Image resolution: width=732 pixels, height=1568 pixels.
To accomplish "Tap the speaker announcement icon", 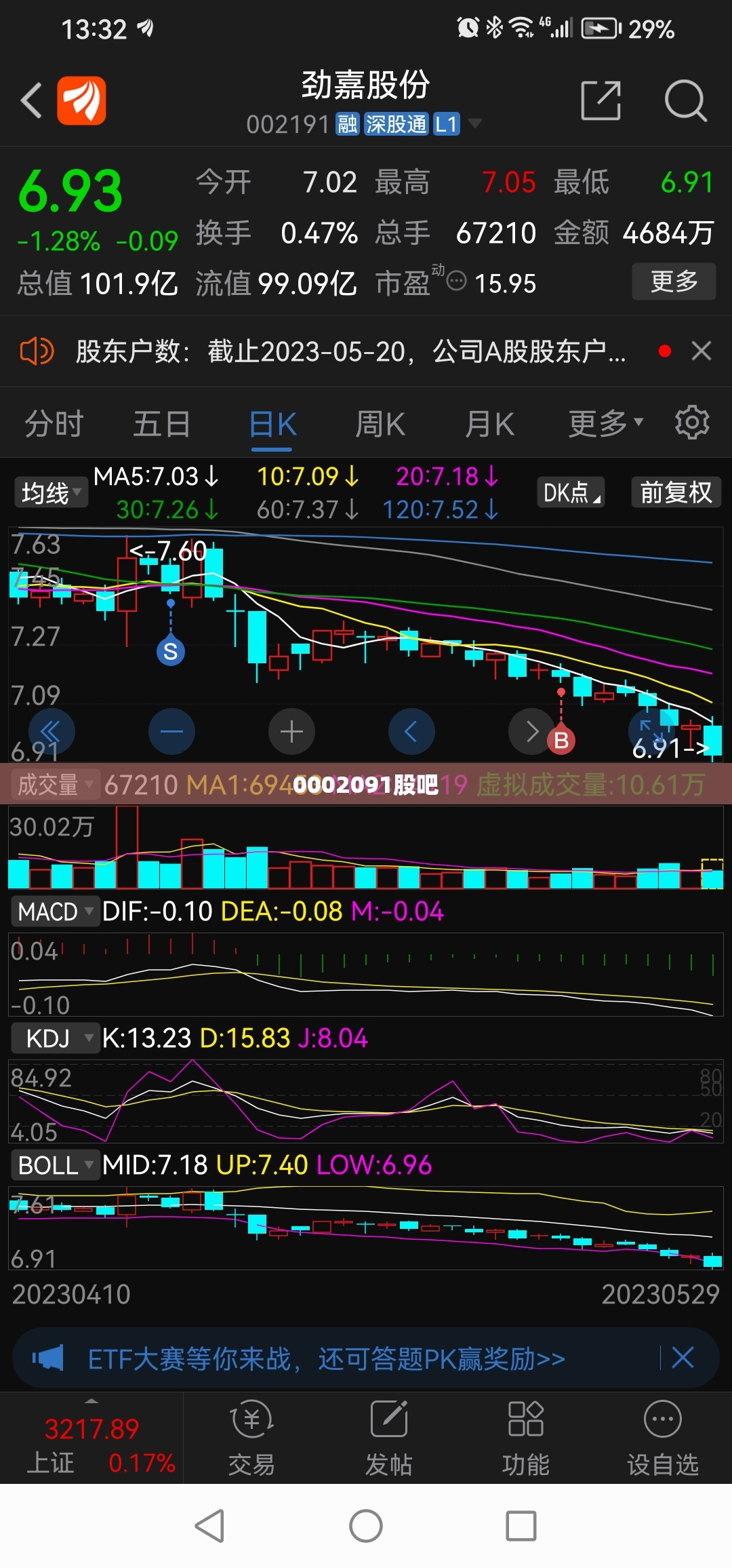I will tap(37, 351).
